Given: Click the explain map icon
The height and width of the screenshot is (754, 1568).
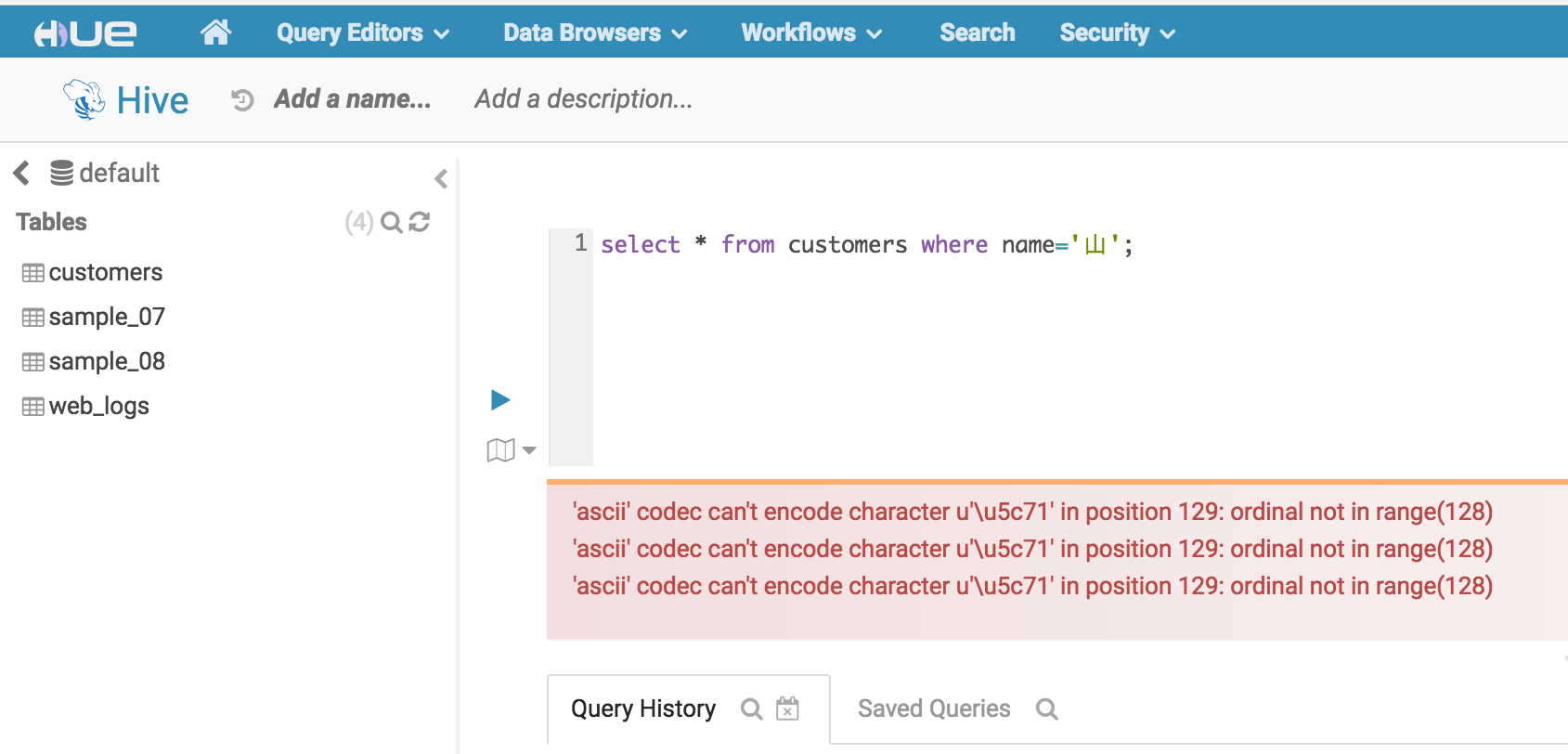Looking at the screenshot, I should click(x=500, y=450).
